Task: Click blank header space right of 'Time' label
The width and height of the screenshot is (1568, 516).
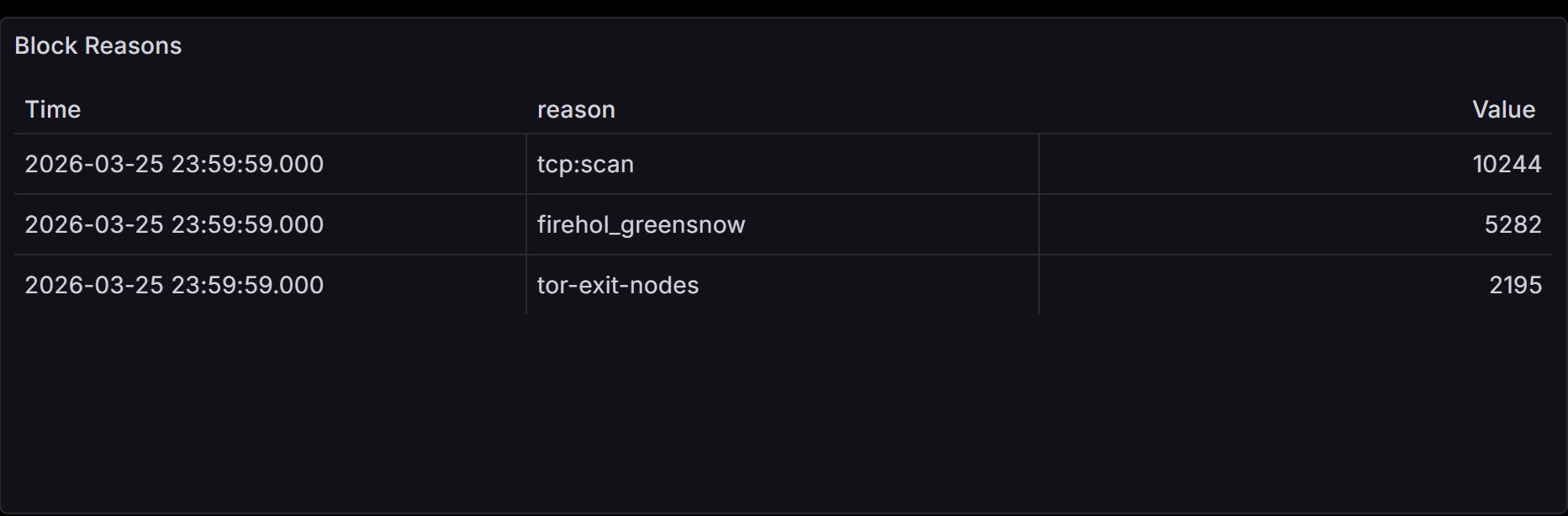Action: coord(303,109)
